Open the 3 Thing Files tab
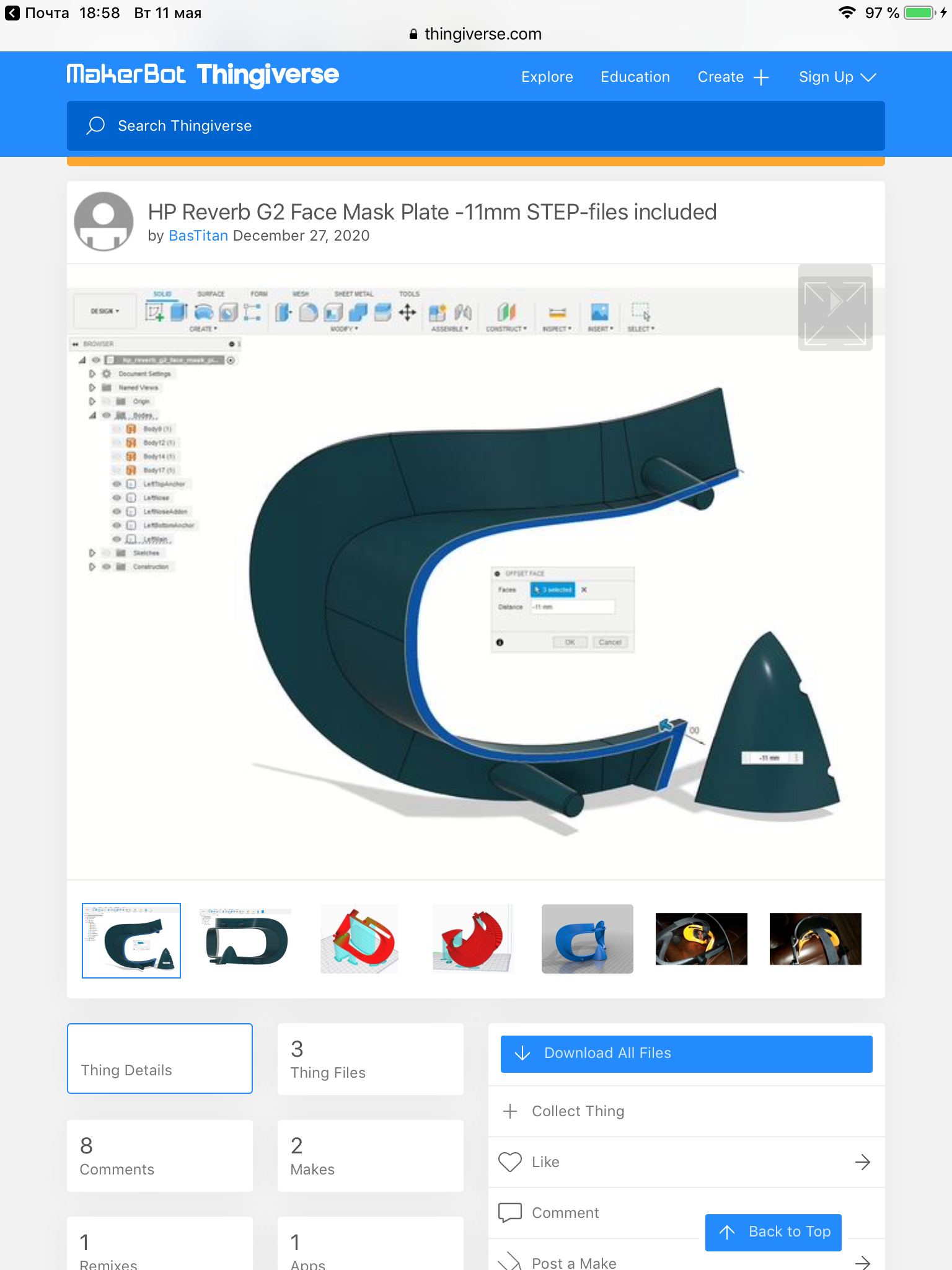The height and width of the screenshot is (1270, 952). point(371,1059)
